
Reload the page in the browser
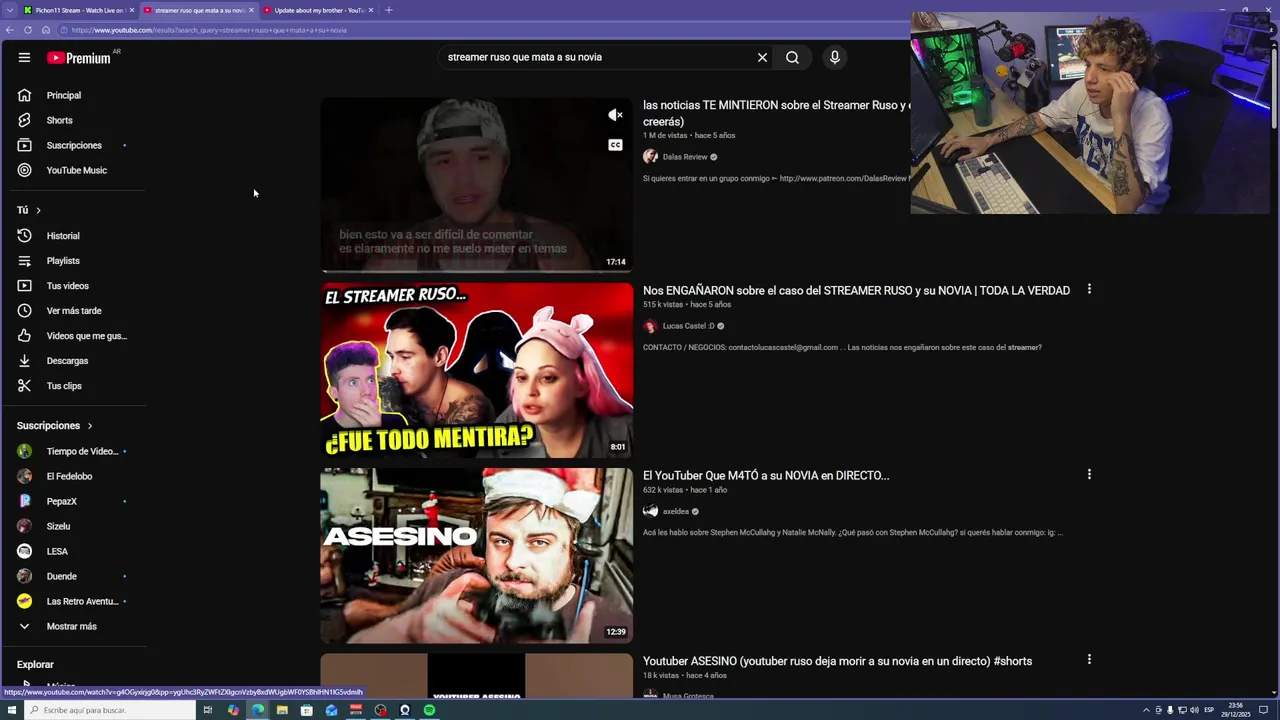coord(29,30)
